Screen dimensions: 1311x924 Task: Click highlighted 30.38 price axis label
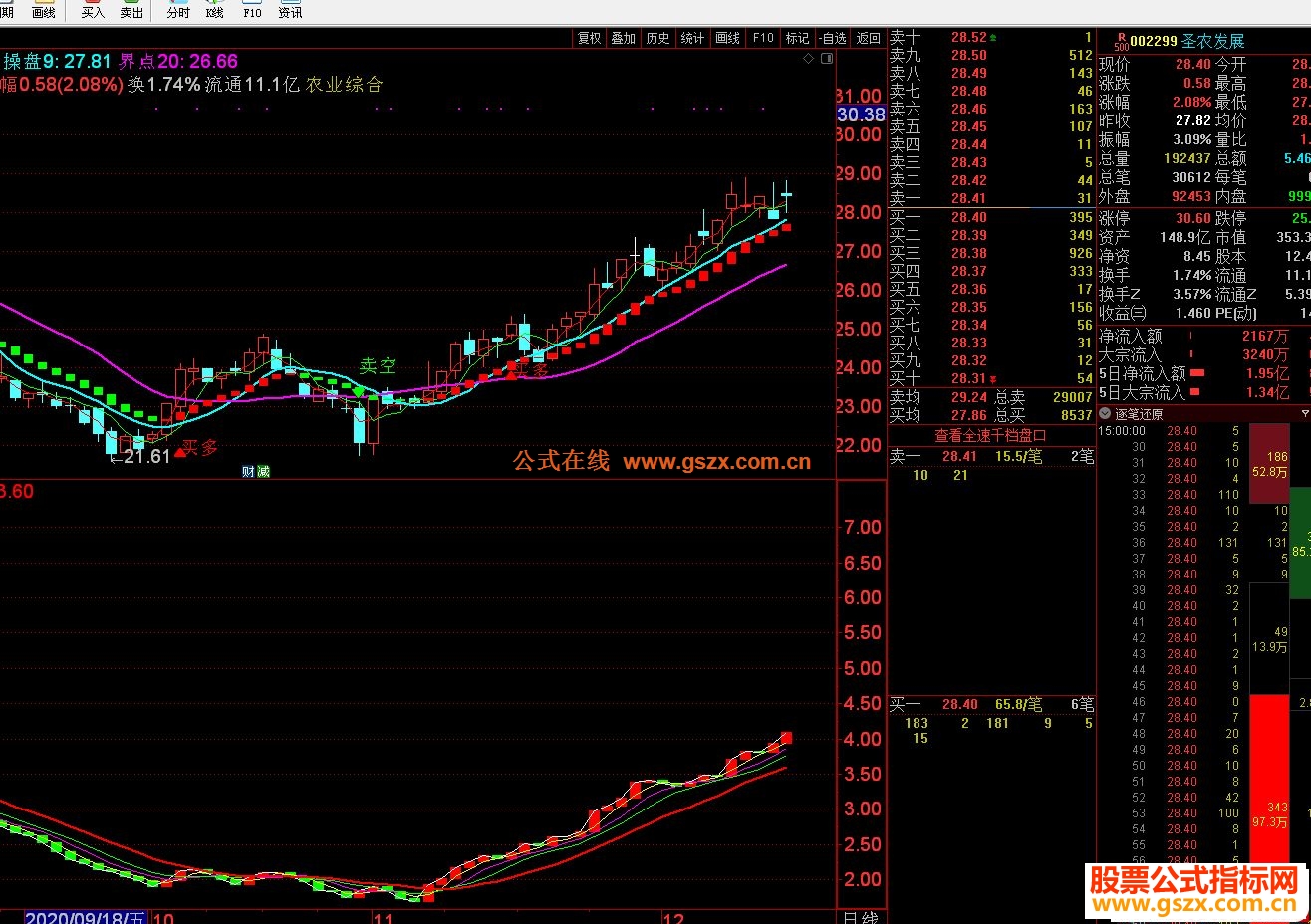[x=861, y=115]
